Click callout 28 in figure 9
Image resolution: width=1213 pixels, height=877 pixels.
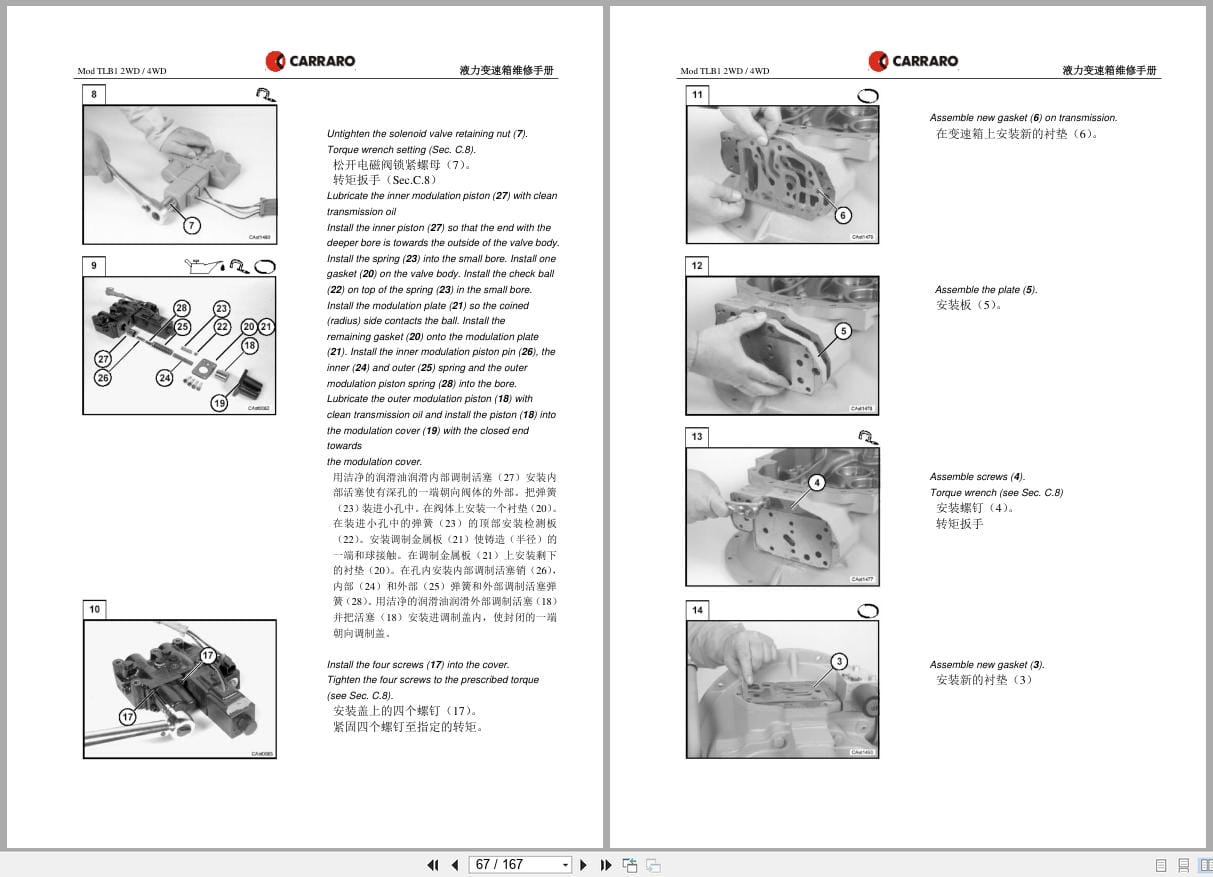(x=181, y=308)
